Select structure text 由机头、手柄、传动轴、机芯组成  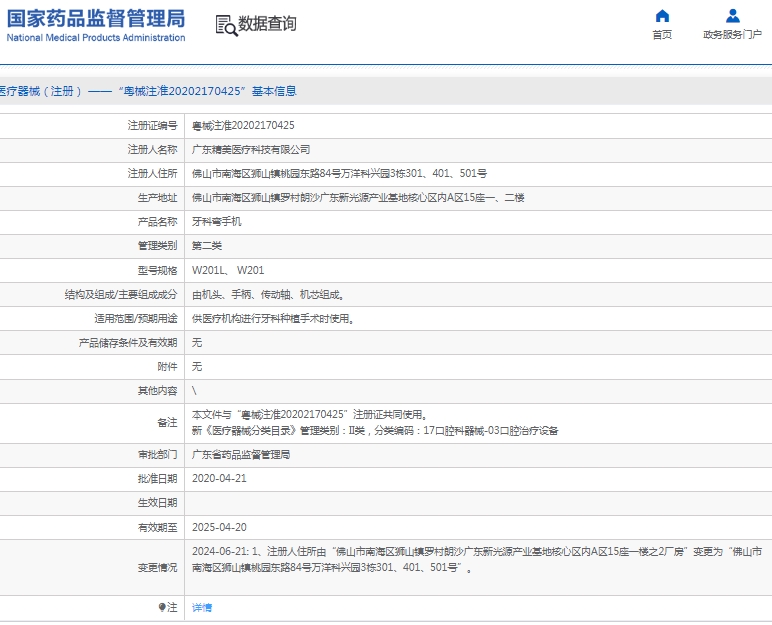click(x=268, y=295)
